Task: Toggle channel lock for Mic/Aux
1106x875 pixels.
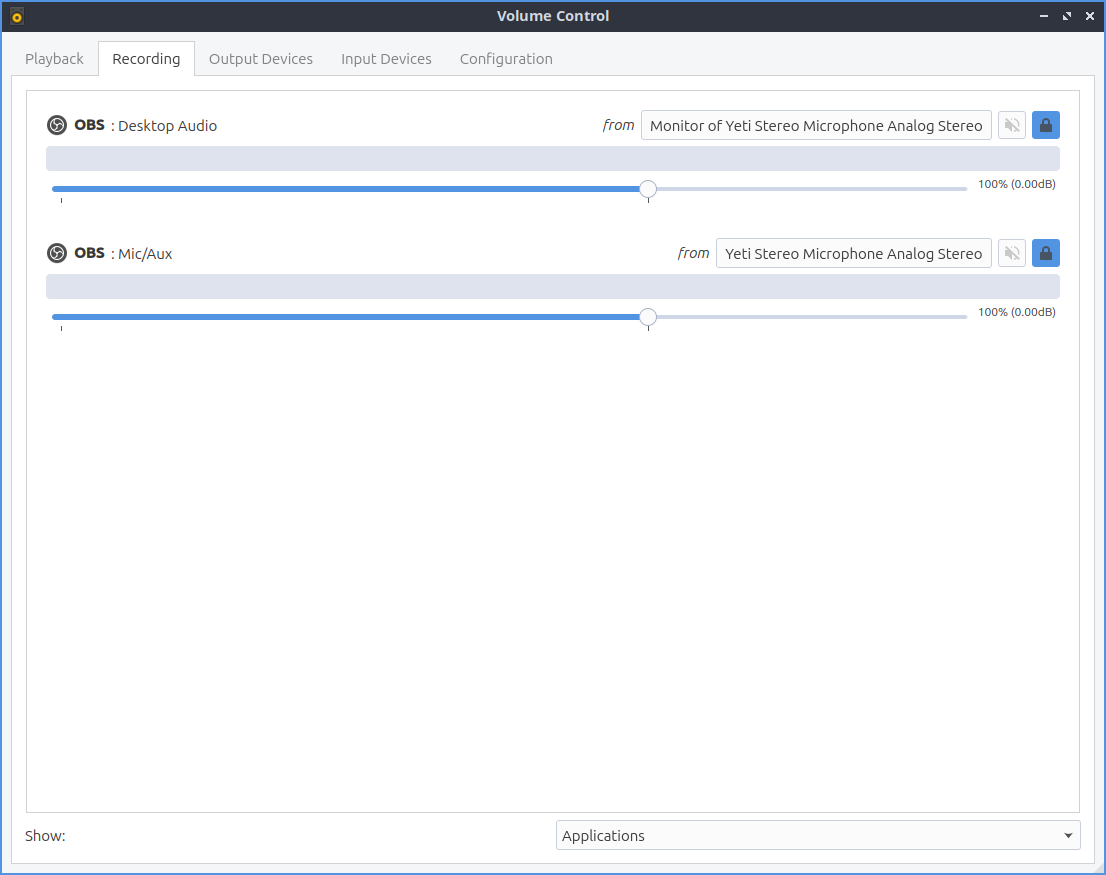Action: tap(1046, 253)
